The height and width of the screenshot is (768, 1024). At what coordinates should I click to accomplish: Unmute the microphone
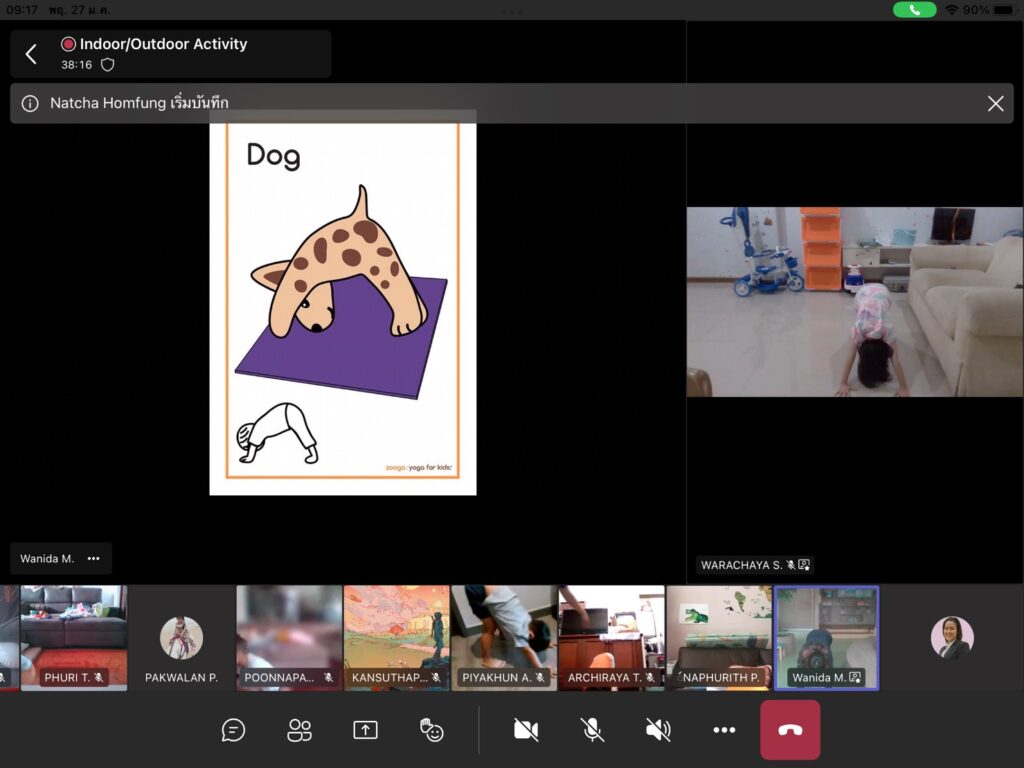pos(592,730)
